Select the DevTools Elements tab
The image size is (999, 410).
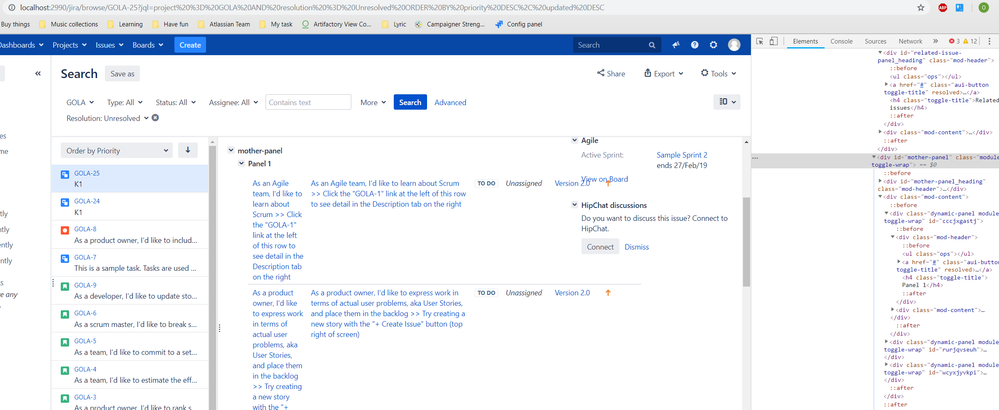(805, 41)
